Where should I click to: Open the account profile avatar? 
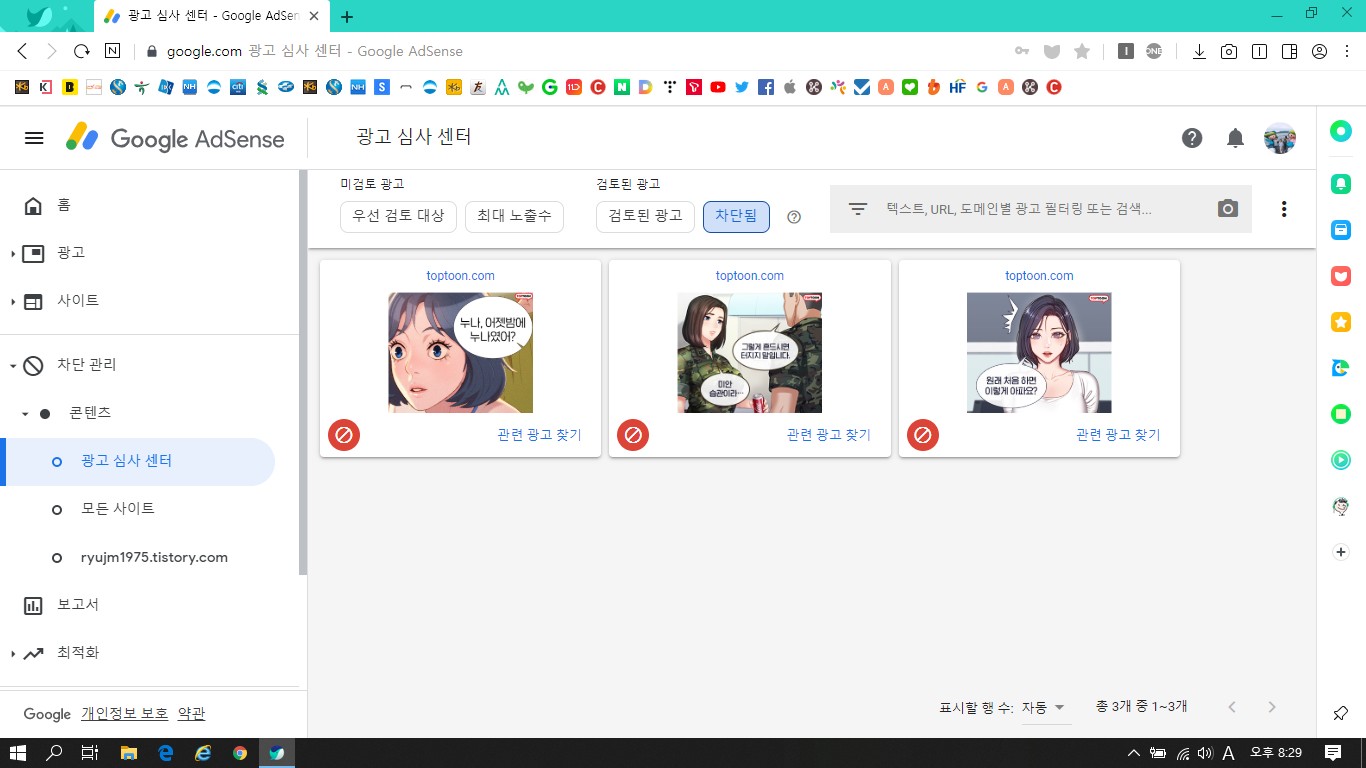(x=1280, y=138)
